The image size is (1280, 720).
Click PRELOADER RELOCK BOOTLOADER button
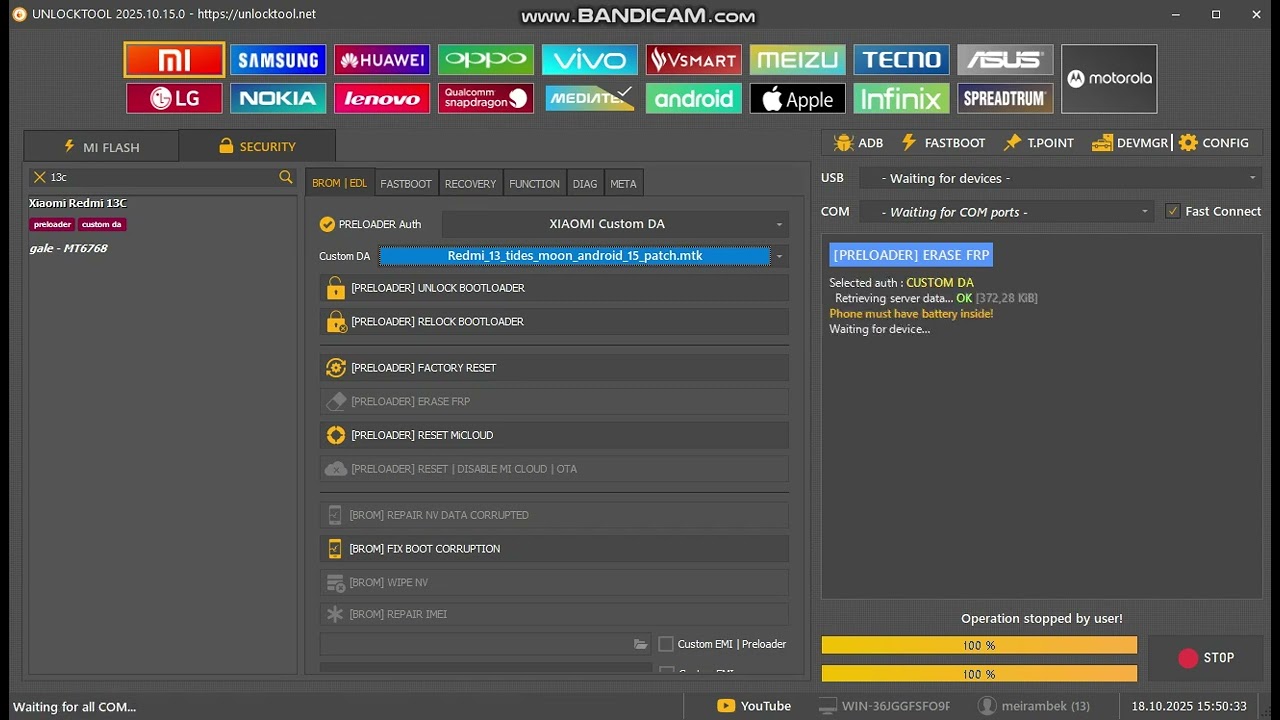pos(554,322)
